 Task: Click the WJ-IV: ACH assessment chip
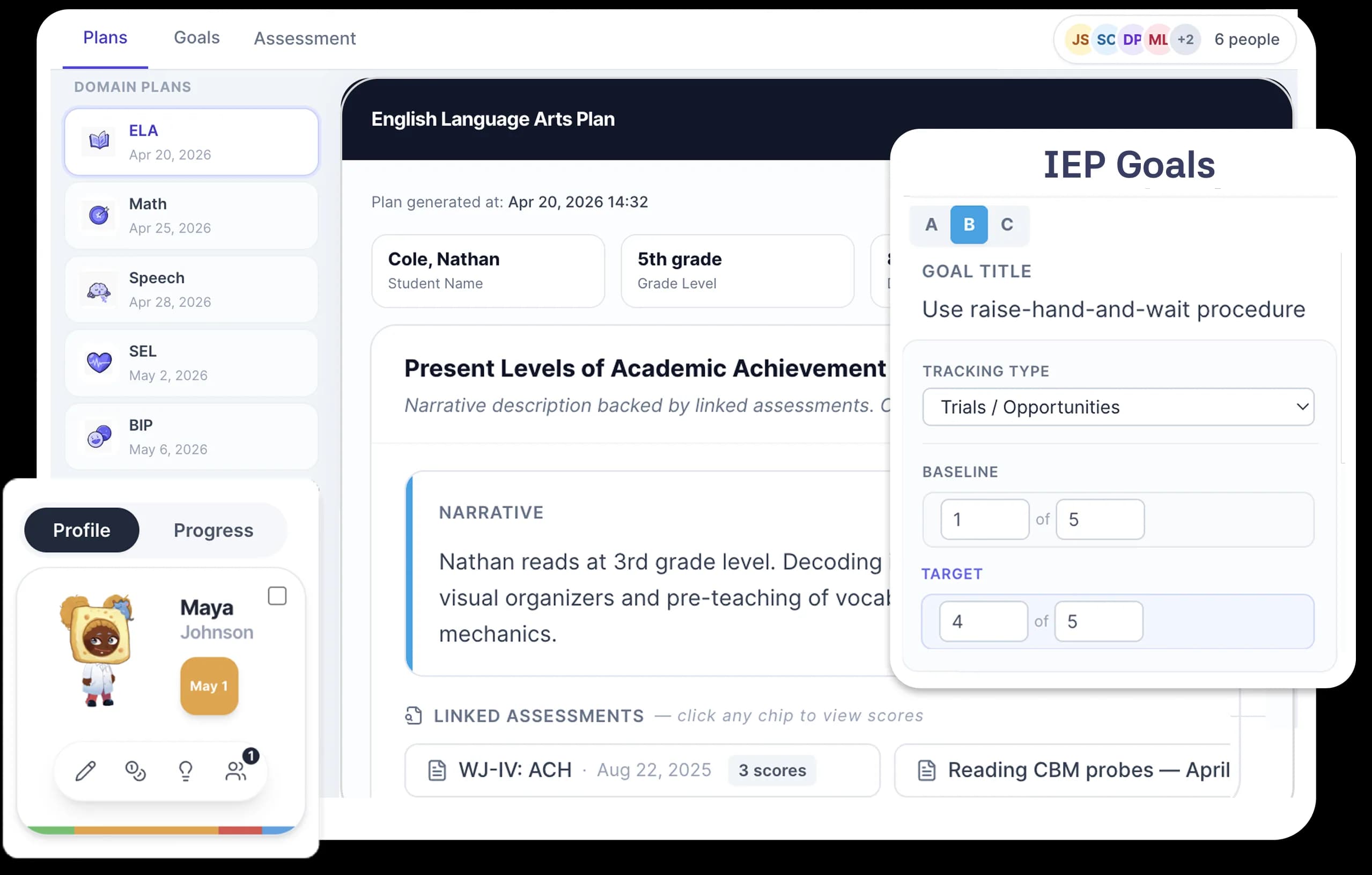642,770
